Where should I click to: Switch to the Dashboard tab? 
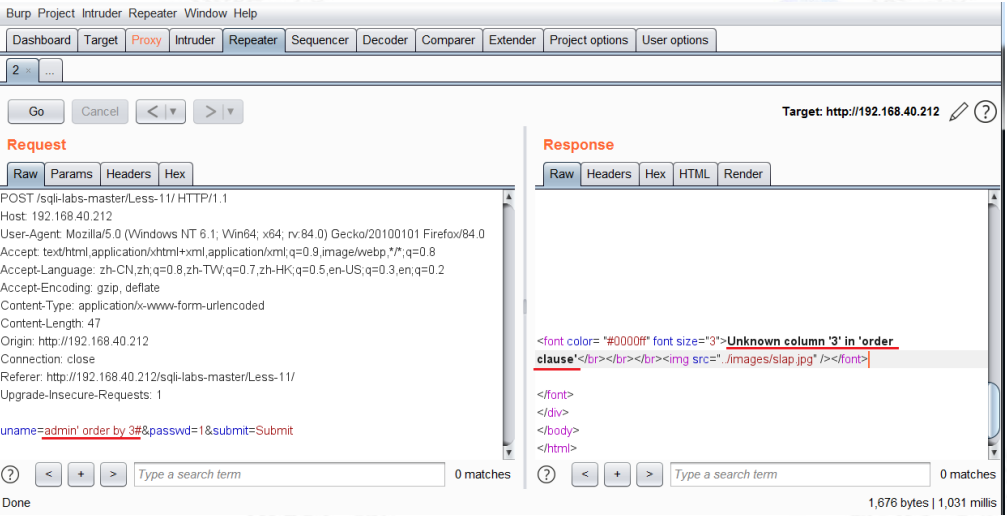pos(42,40)
